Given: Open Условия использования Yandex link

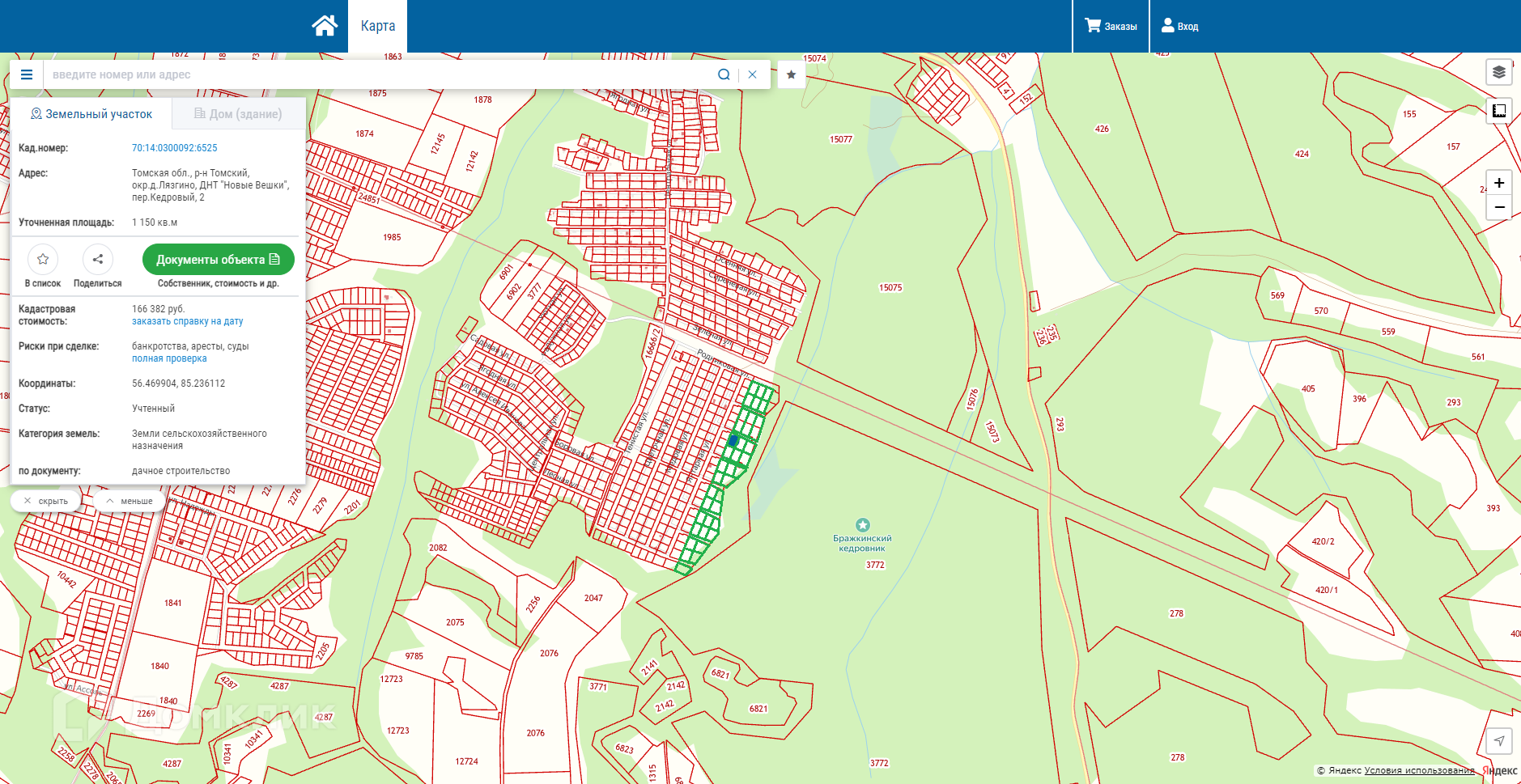Looking at the screenshot, I should coord(1419,770).
